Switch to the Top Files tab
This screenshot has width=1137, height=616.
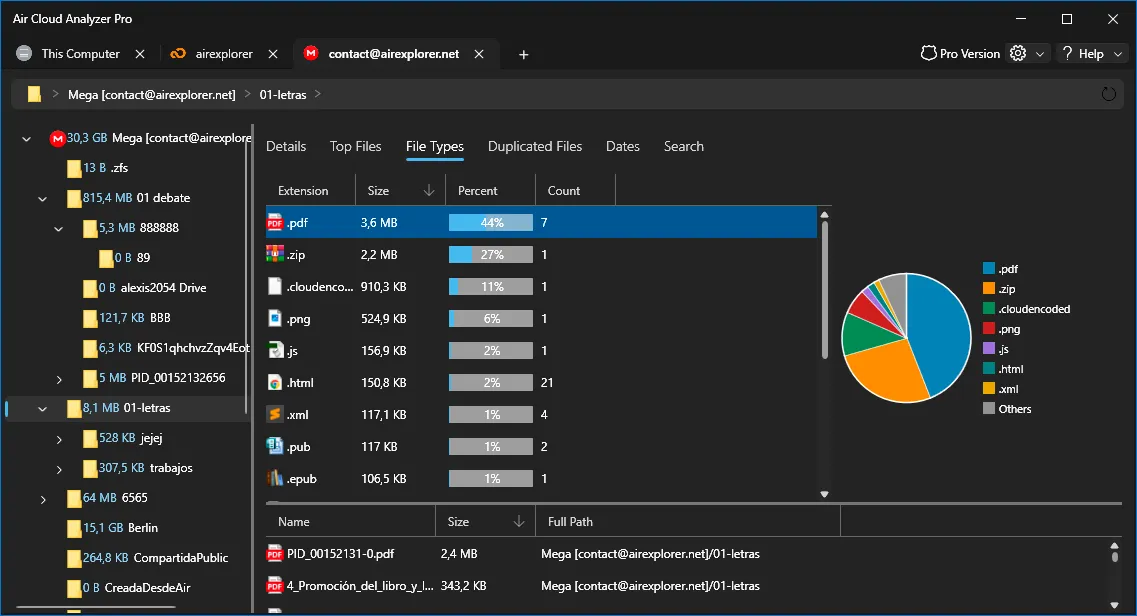click(x=355, y=146)
